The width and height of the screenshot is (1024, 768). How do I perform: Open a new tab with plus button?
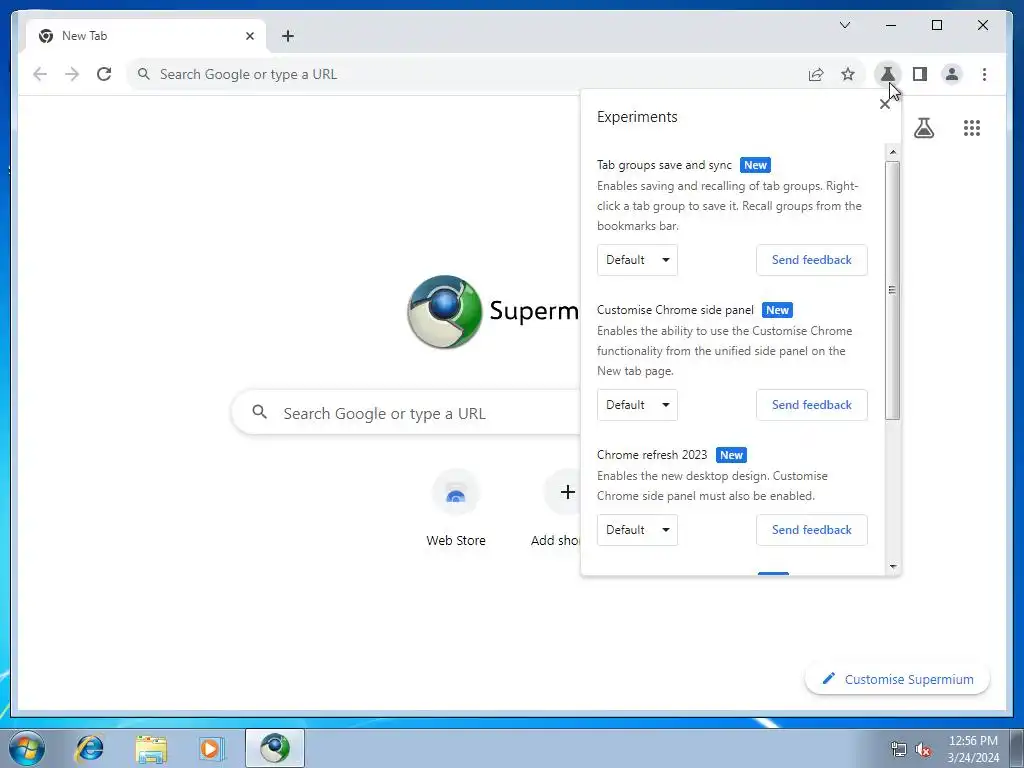point(288,36)
